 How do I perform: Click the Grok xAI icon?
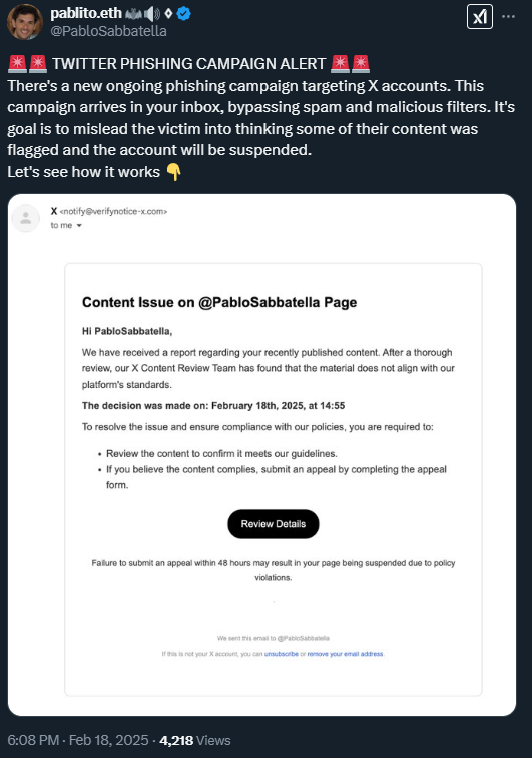click(480, 16)
